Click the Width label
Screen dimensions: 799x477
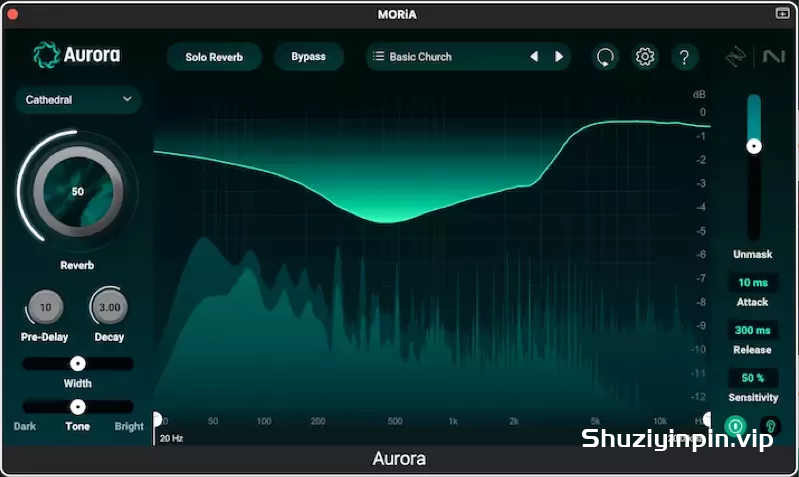77,383
